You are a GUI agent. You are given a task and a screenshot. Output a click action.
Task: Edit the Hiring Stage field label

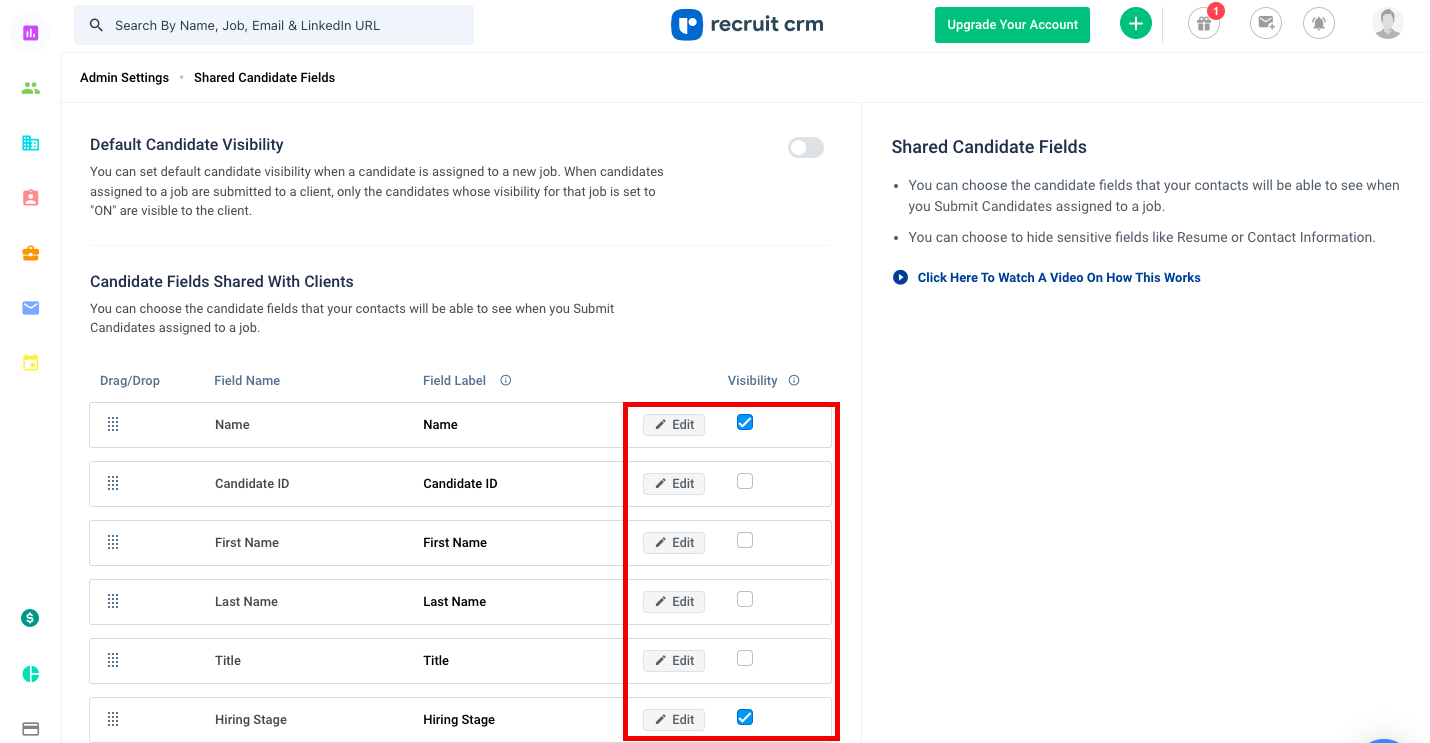click(674, 720)
